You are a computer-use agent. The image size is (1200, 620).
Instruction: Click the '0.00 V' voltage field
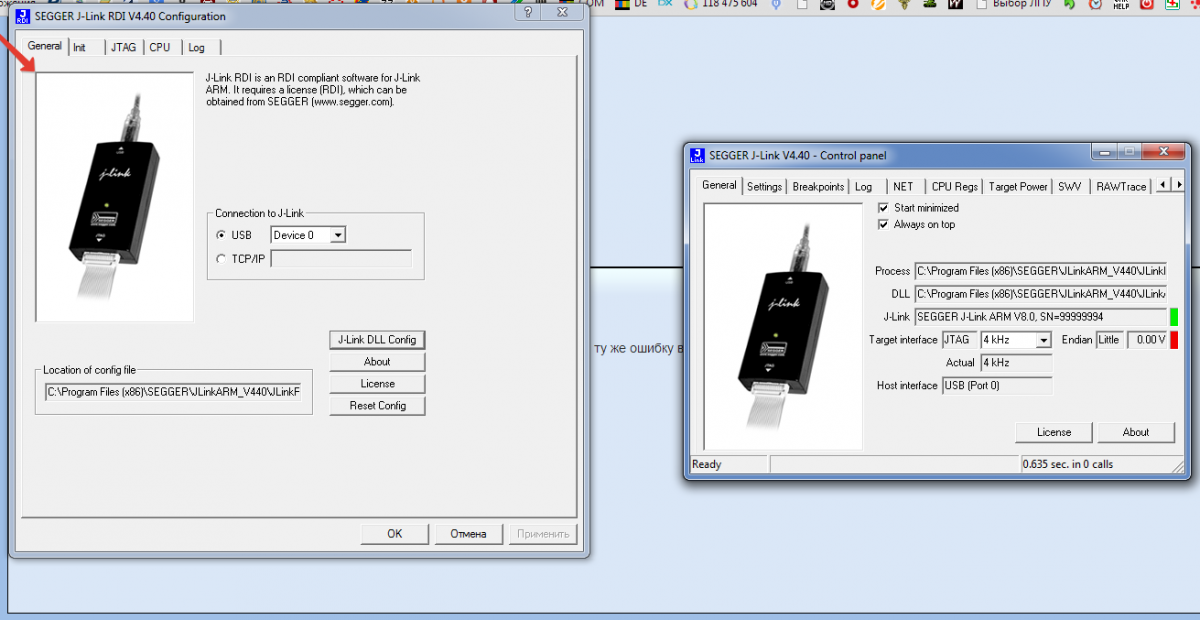pos(1147,340)
